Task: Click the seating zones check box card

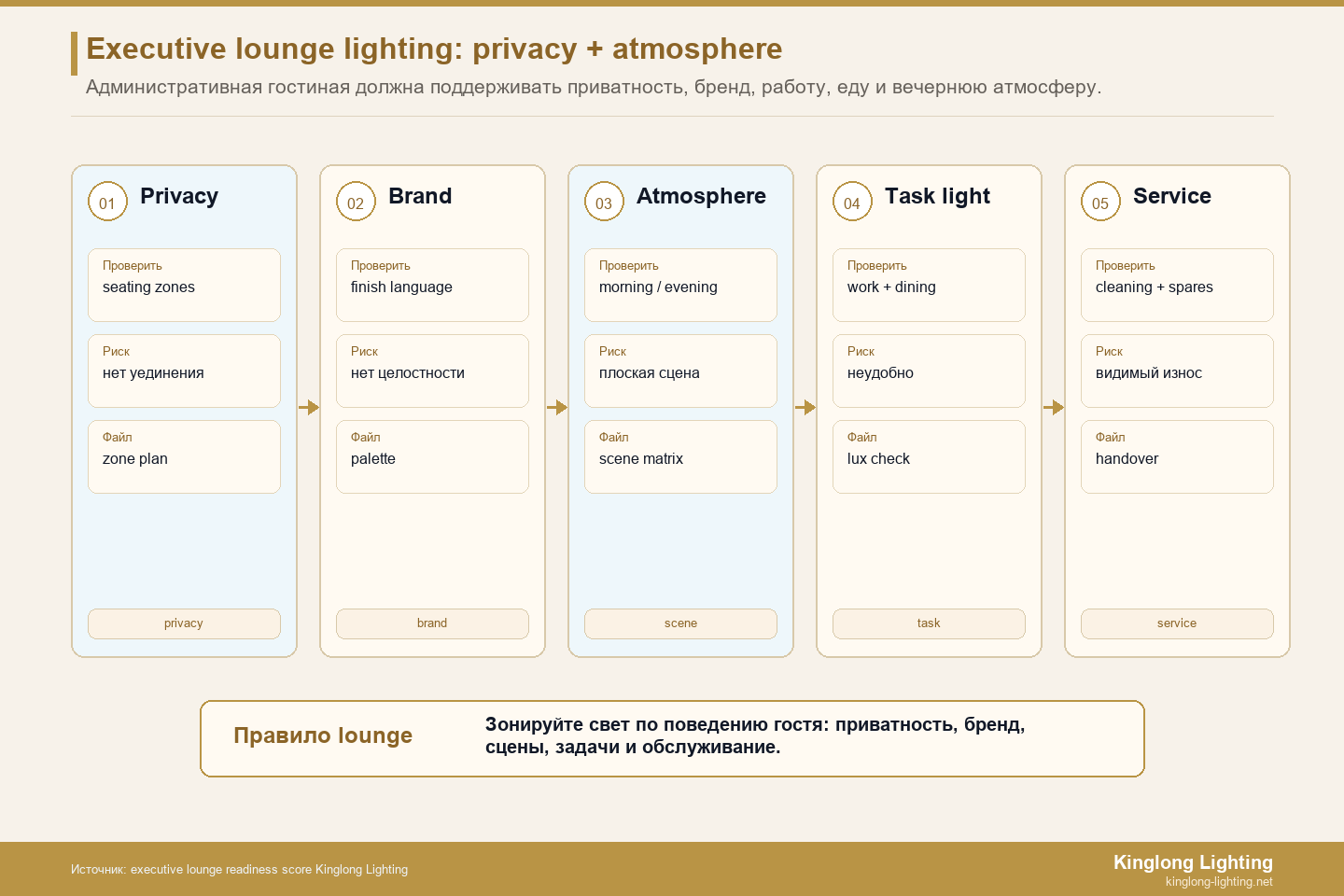Action: [184, 285]
